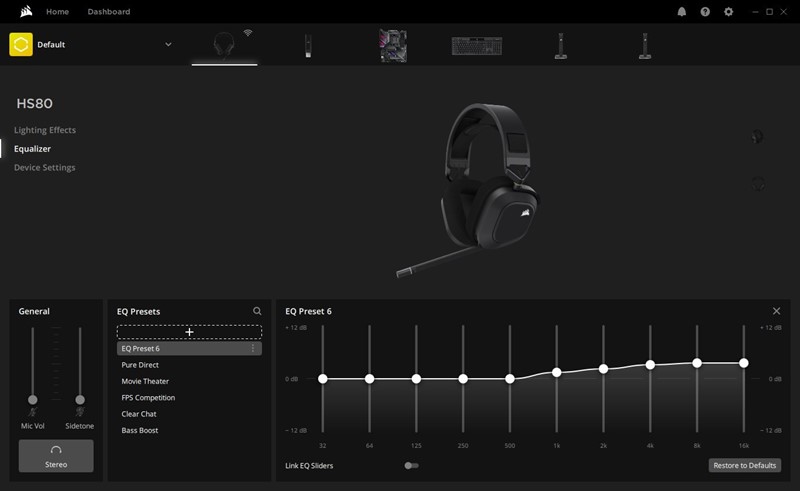Open Device Settings in the sidebar
800x491 pixels.
point(44,168)
